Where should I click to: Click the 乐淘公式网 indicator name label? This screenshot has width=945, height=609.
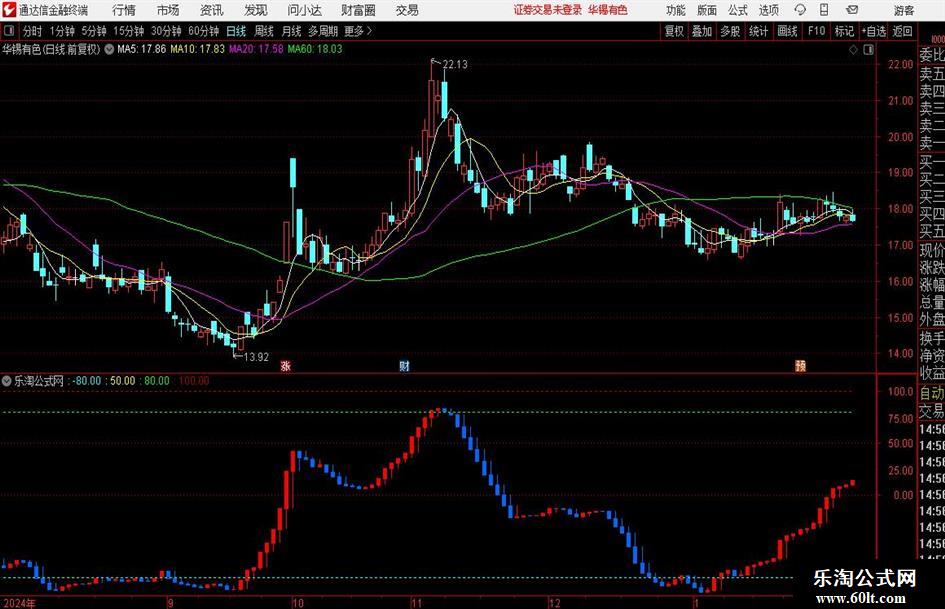point(39,381)
